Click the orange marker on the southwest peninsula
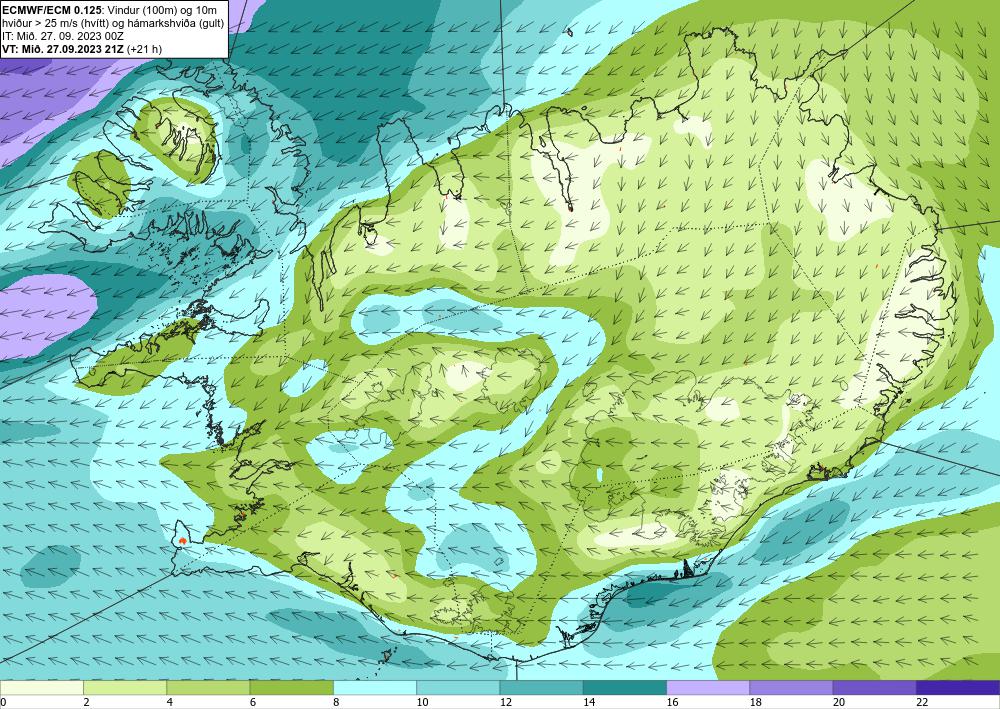Viewport: 1000px width, 709px height. point(183,541)
